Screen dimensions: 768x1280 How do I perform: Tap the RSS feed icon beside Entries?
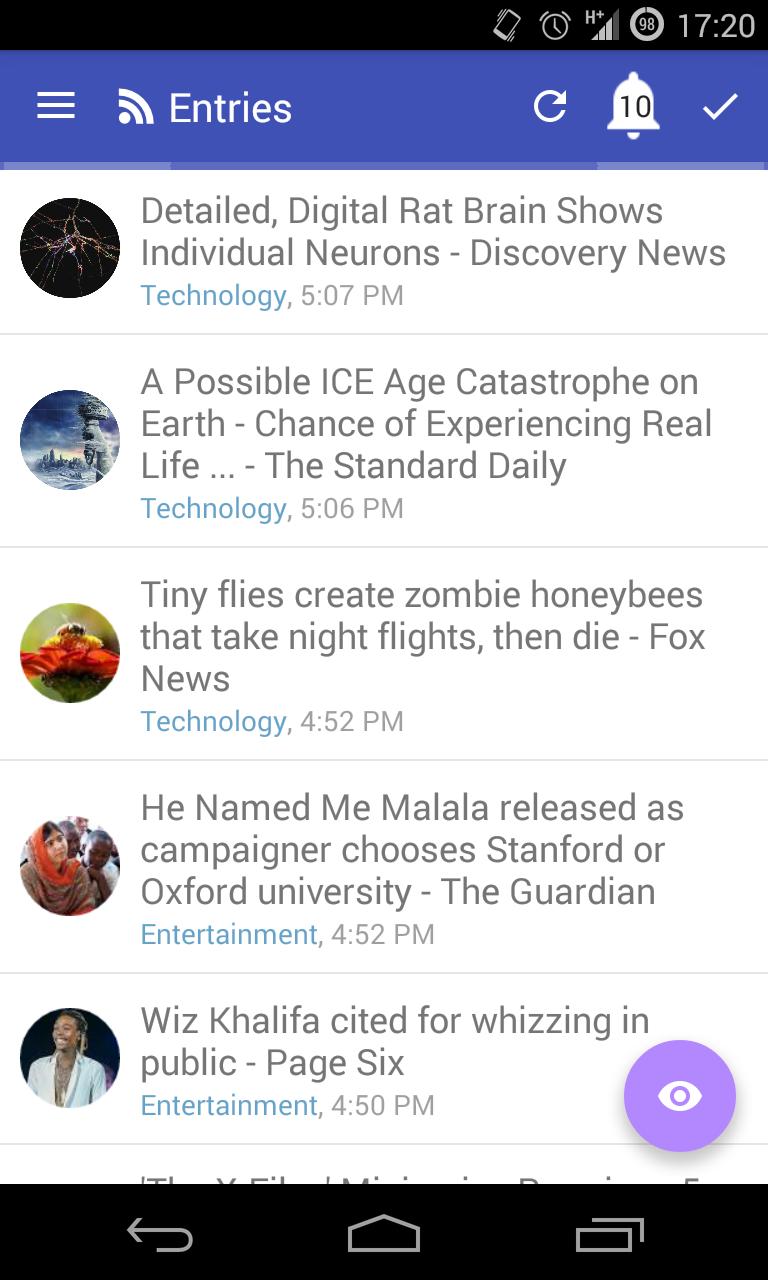[135, 107]
